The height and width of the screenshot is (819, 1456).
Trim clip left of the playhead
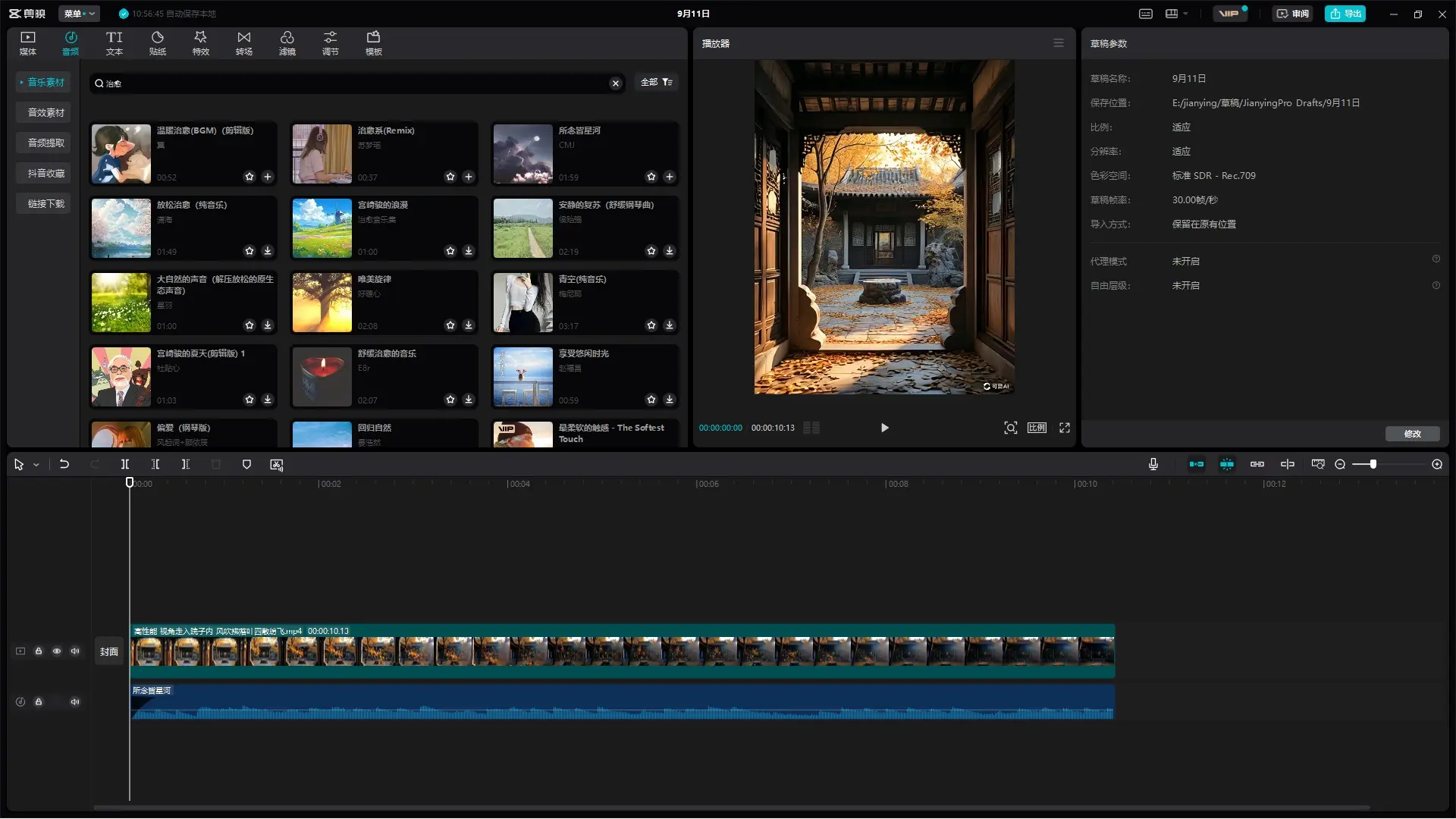click(x=155, y=464)
